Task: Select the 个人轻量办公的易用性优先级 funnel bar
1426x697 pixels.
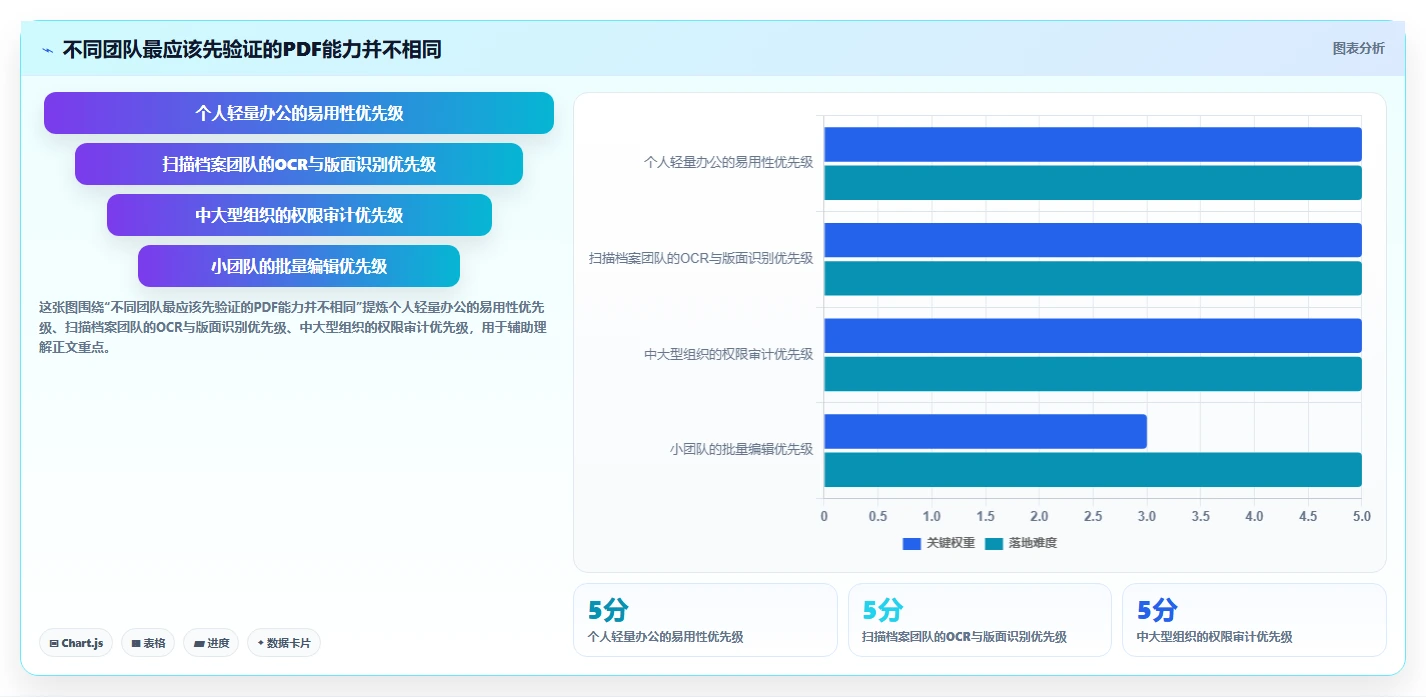Action: coord(299,113)
